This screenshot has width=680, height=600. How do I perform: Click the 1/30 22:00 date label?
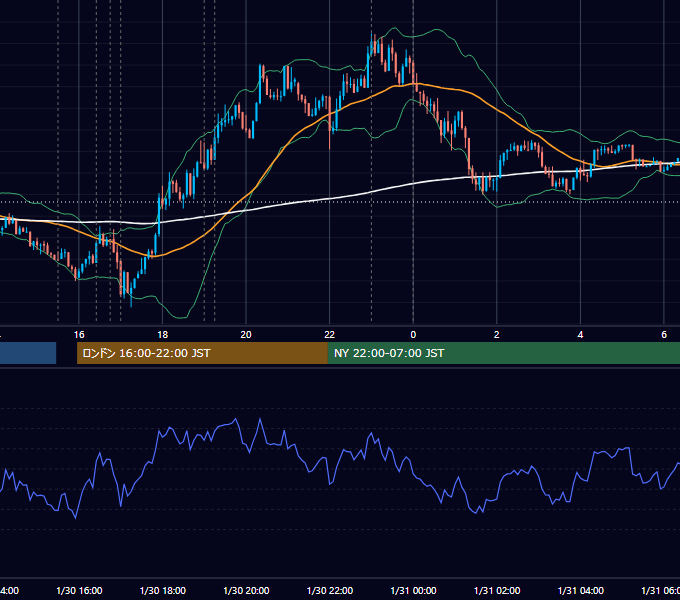(330, 590)
